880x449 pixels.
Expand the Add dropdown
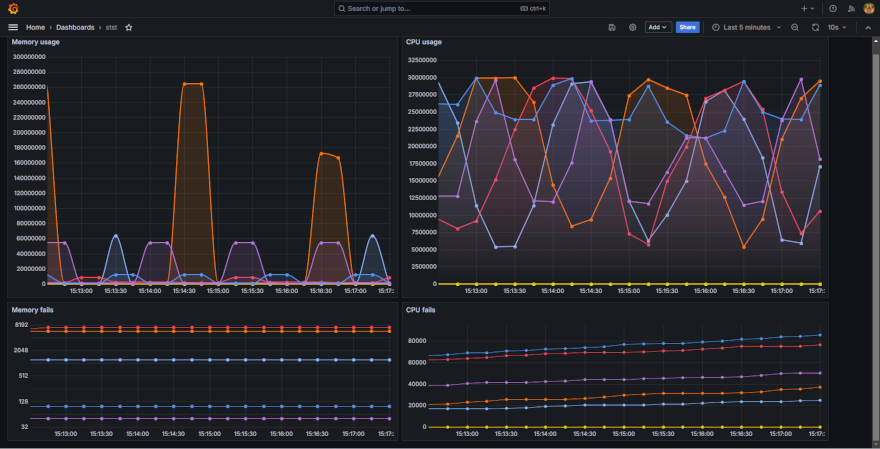(657, 27)
